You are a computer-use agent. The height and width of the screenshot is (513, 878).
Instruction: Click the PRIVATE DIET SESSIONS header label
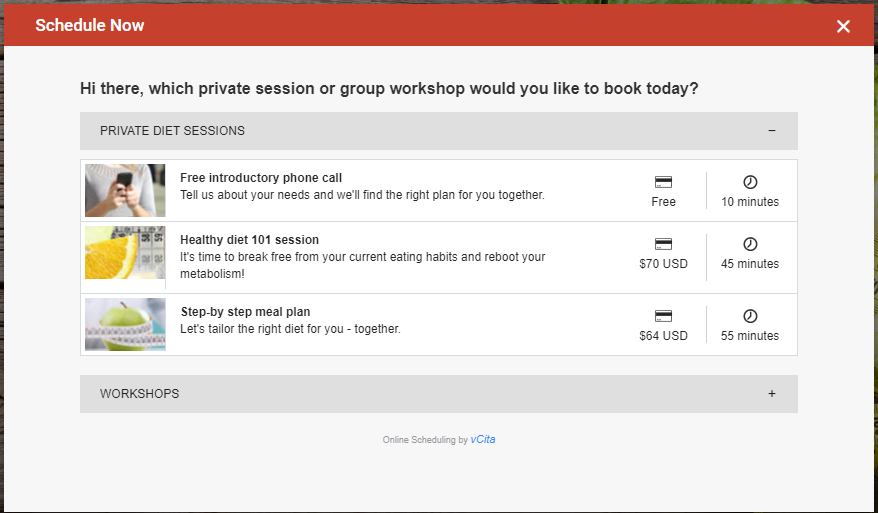click(x=172, y=130)
